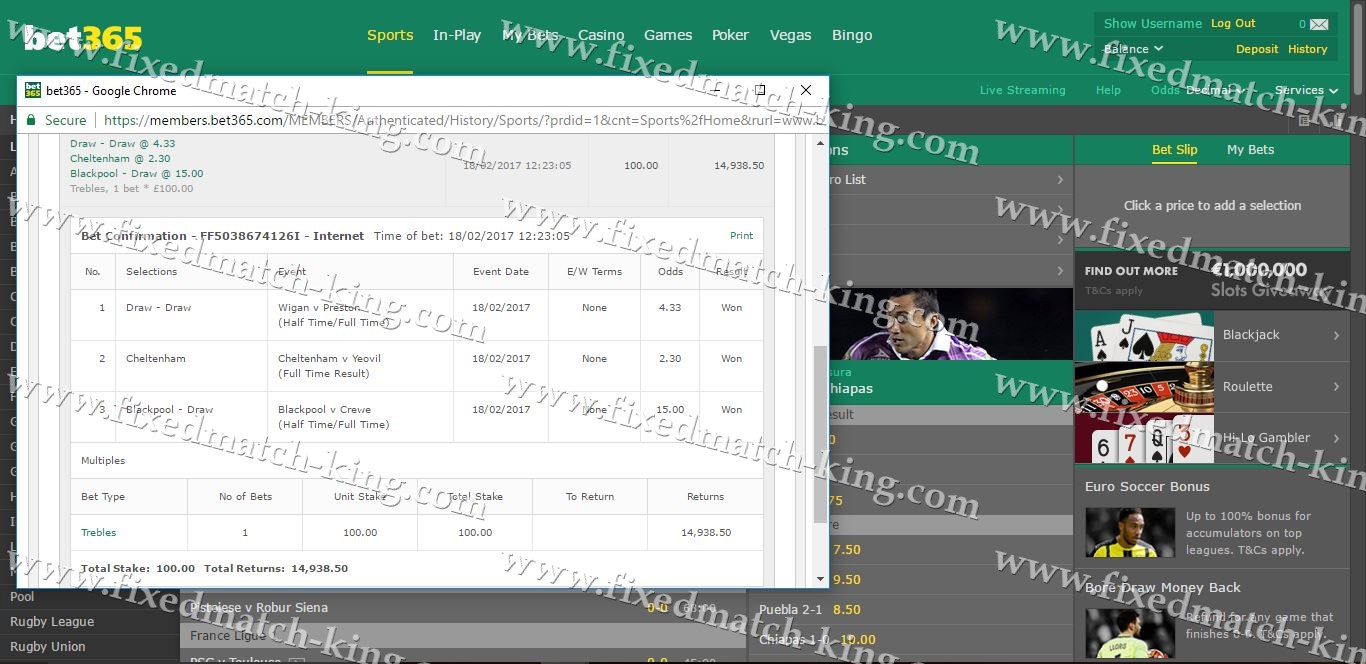This screenshot has height=664, width=1366.
Task: Click the Cheltenham v Yeovil event cell
Action: (x=360, y=366)
